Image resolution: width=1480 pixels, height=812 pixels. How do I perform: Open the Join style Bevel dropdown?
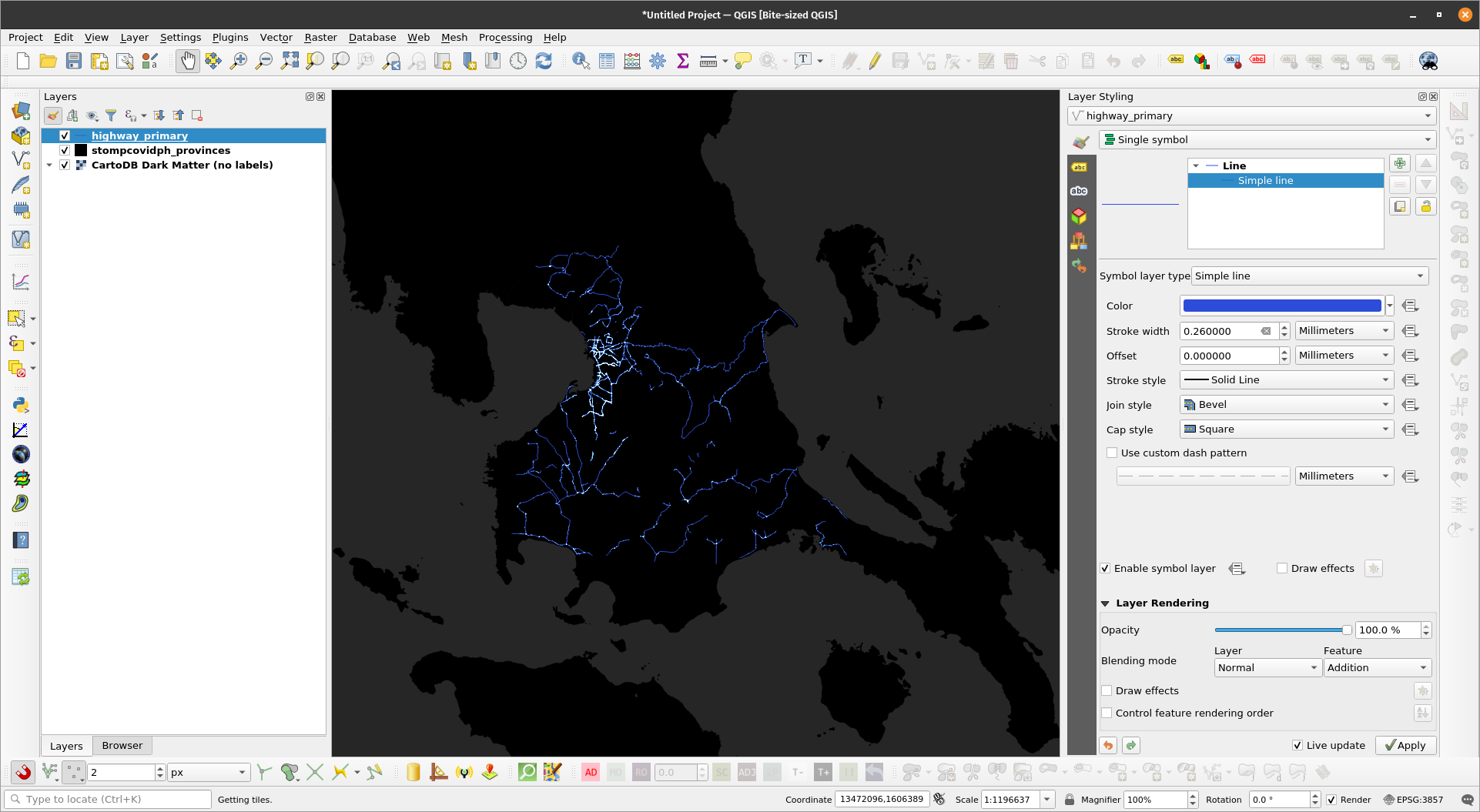point(1287,405)
